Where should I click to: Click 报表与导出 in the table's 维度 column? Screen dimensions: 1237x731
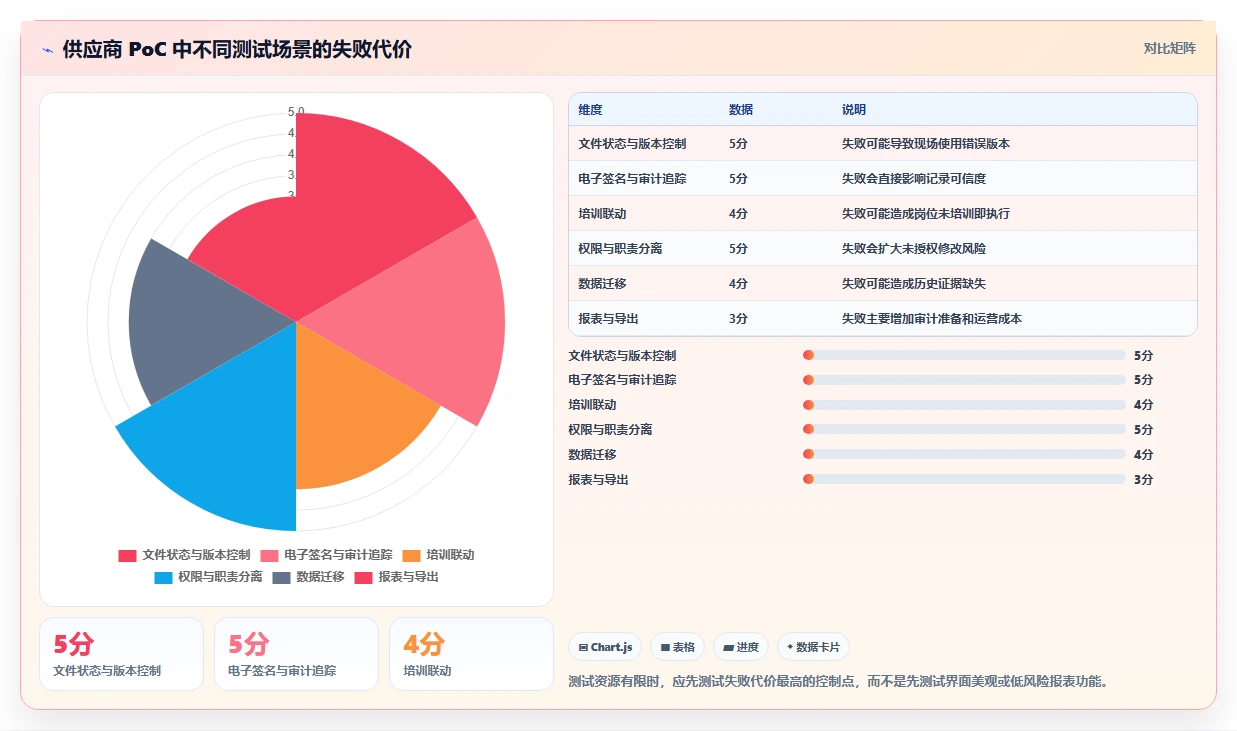[x=608, y=319]
